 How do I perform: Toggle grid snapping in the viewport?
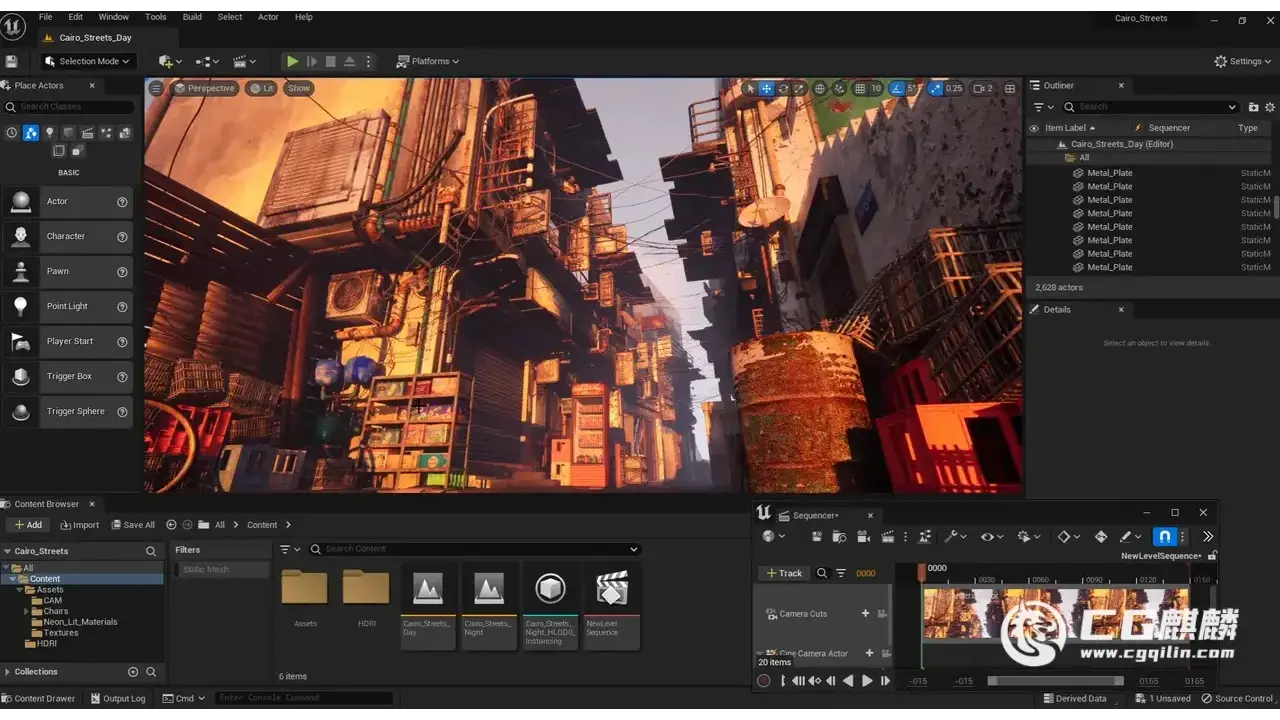click(860, 88)
